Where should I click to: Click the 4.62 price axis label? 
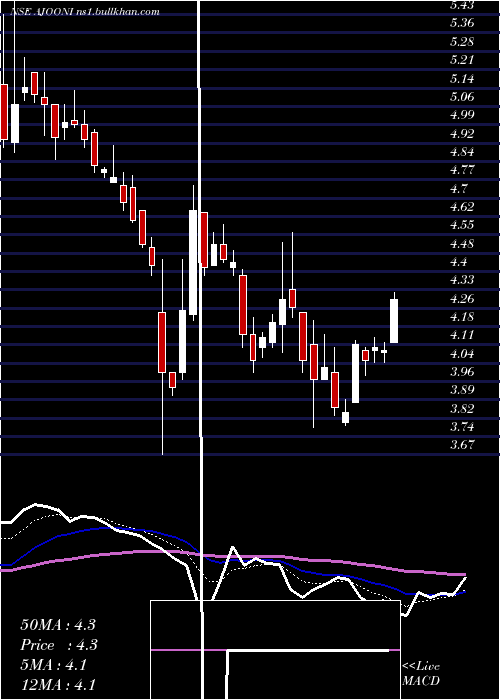[x=462, y=207]
